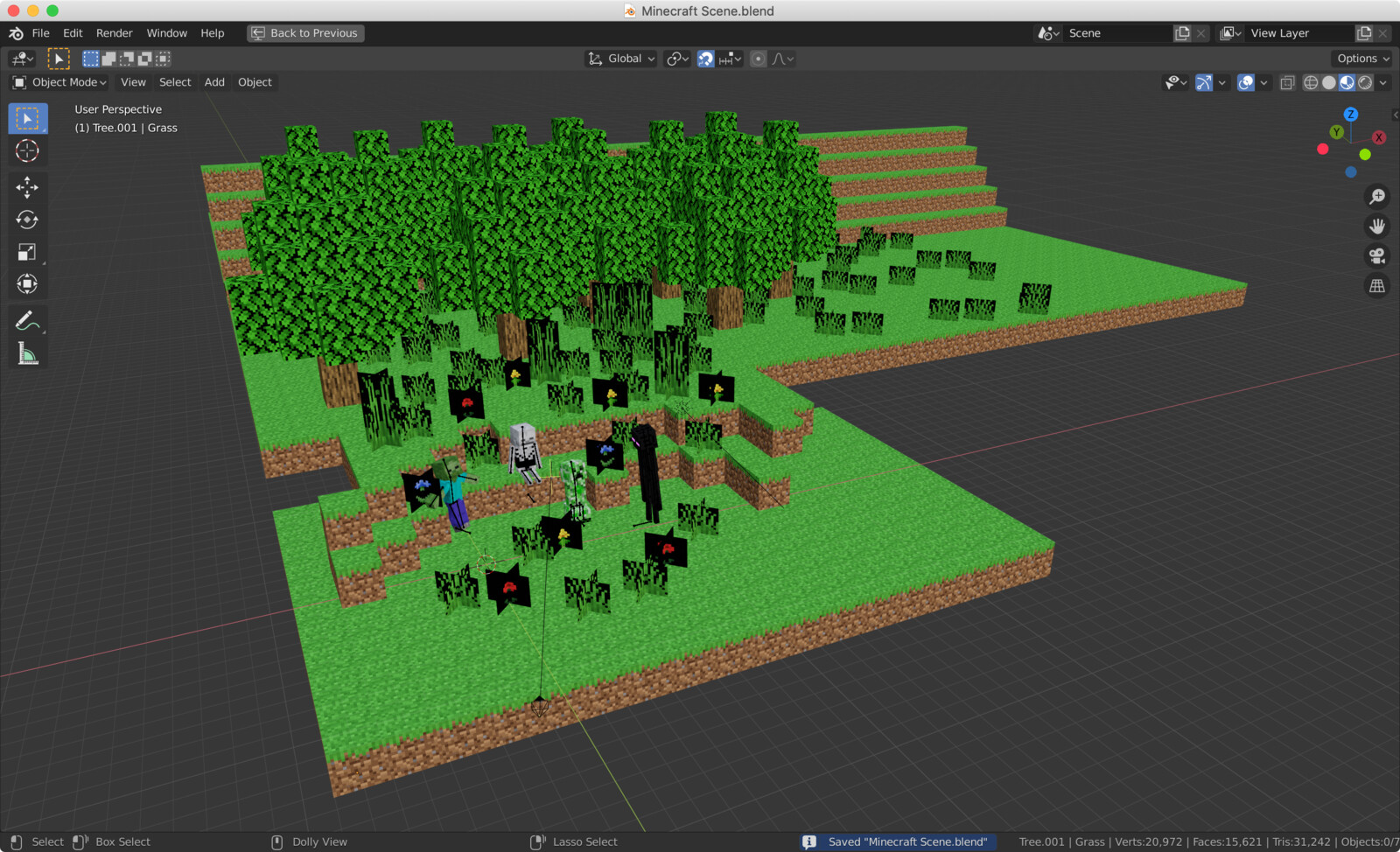Select the Annotate pencil tool

pos(28,321)
